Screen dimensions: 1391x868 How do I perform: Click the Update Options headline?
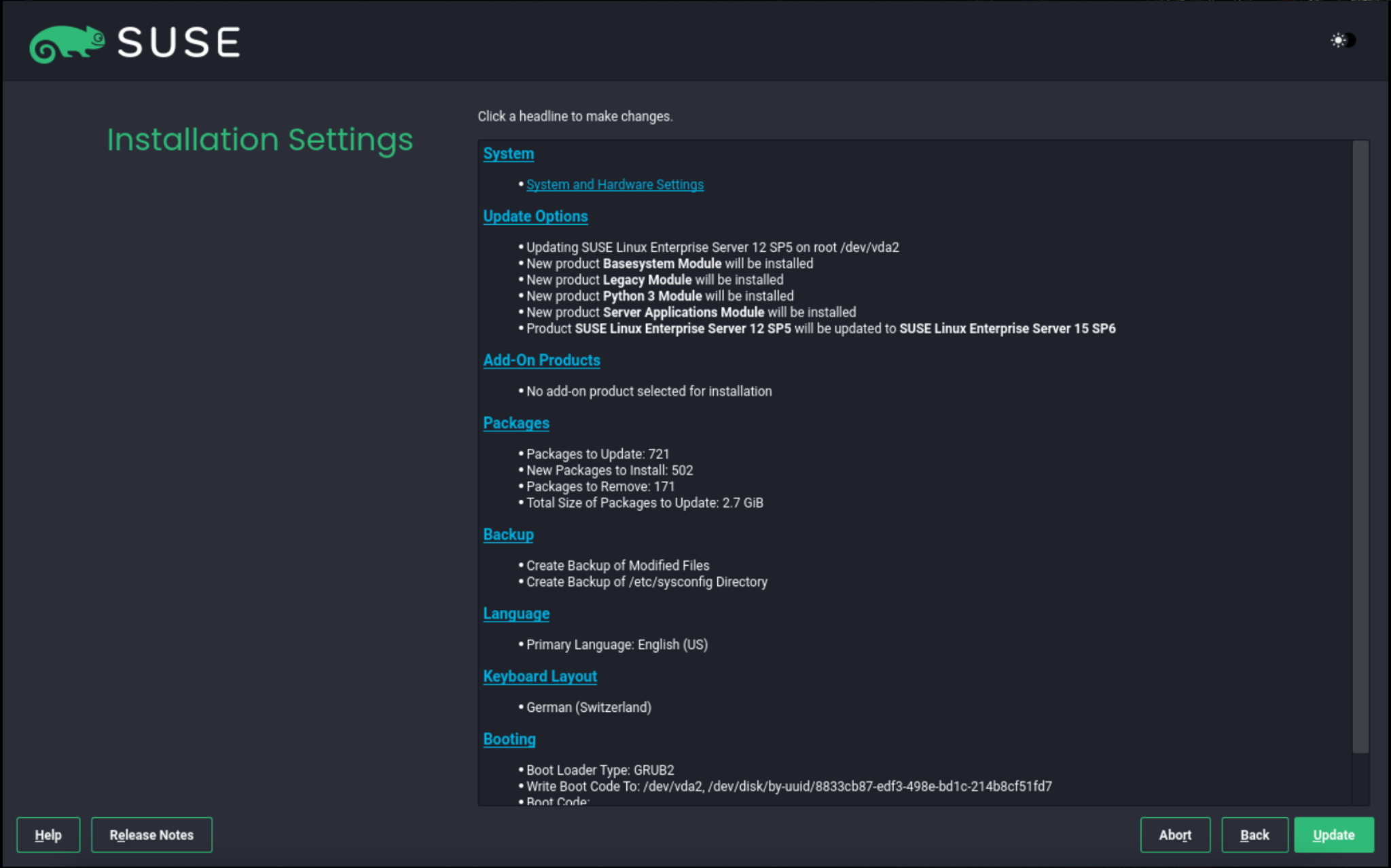pos(535,216)
